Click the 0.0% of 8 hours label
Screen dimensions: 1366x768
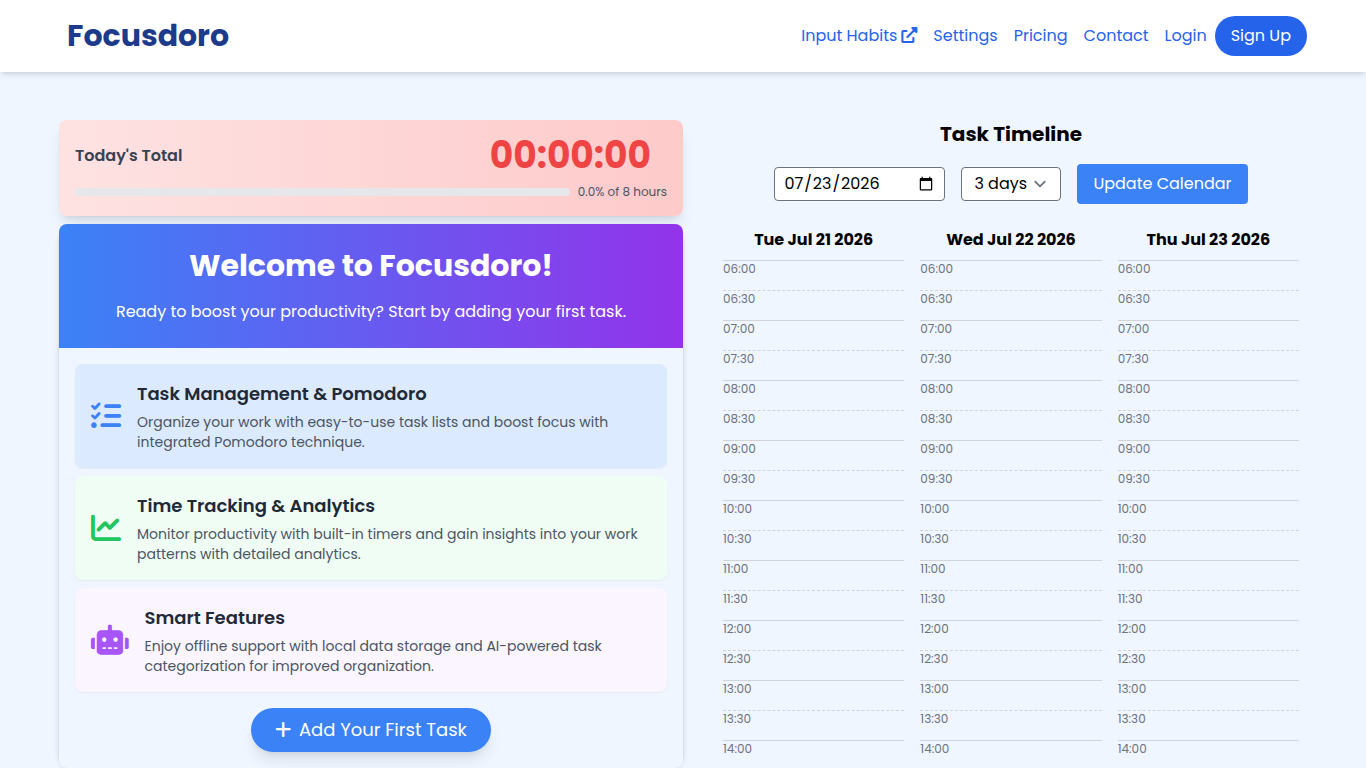tap(622, 192)
